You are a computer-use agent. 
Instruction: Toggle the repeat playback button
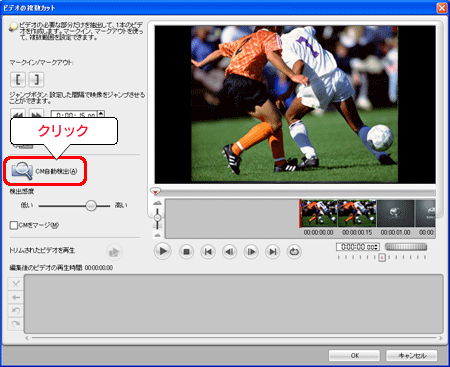(x=294, y=252)
